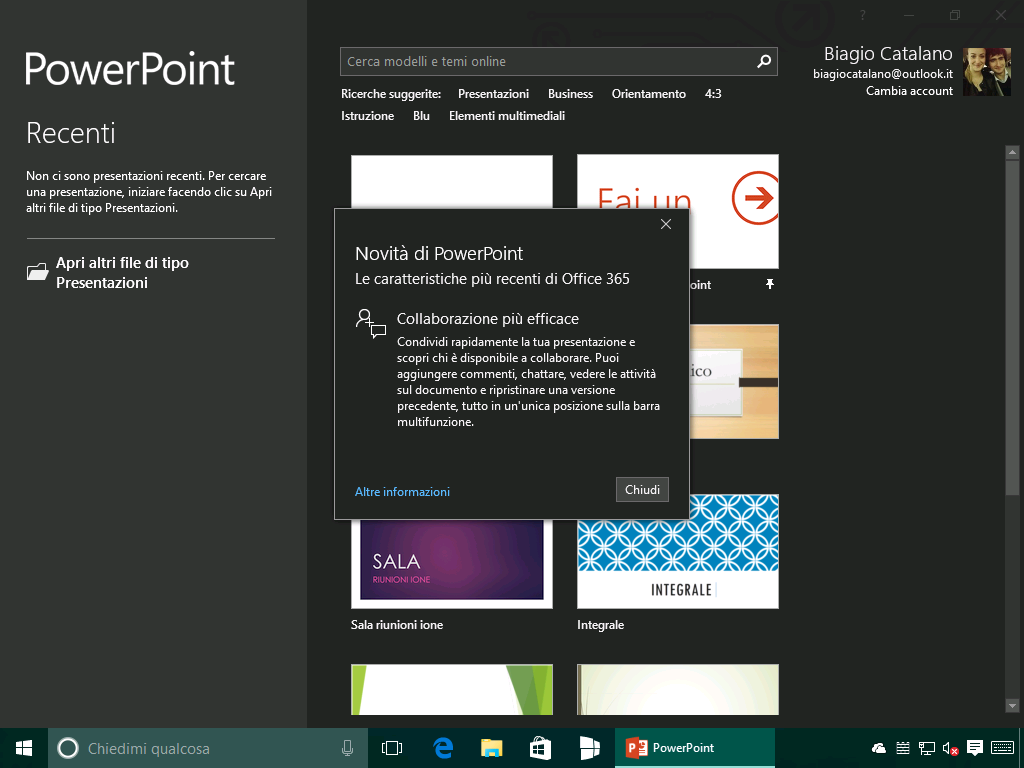Click the Chiudi button
The image size is (1024, 768).
pyautogui.click(x=642, y=490)
